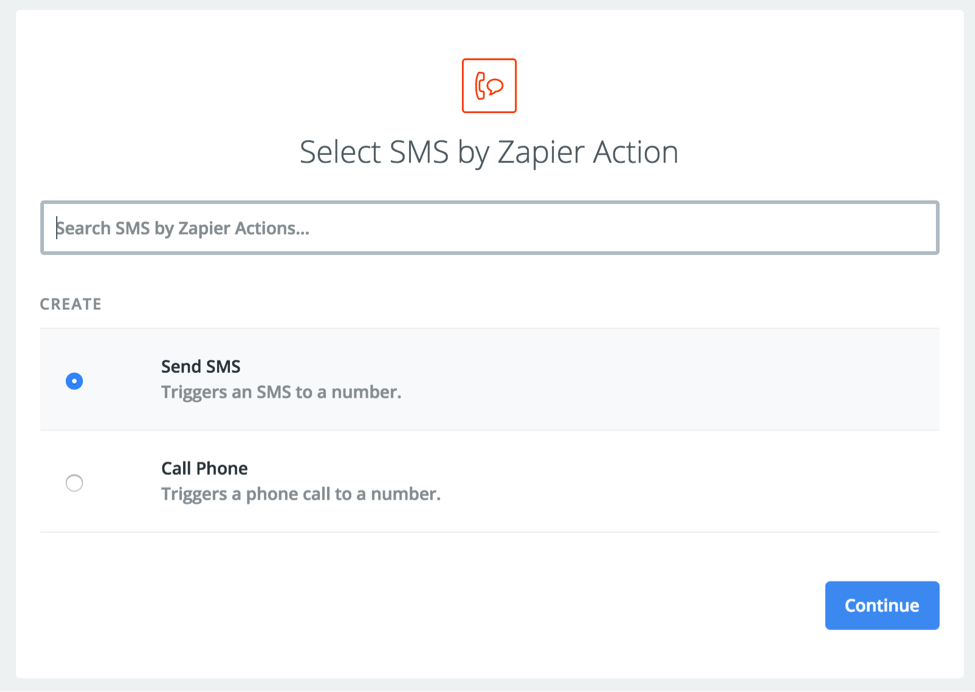Click the 'Select SMS by Zapier Action' heading
Viewport: 975px width, 692px height.
pyautogui.click(x=489, y=152)
